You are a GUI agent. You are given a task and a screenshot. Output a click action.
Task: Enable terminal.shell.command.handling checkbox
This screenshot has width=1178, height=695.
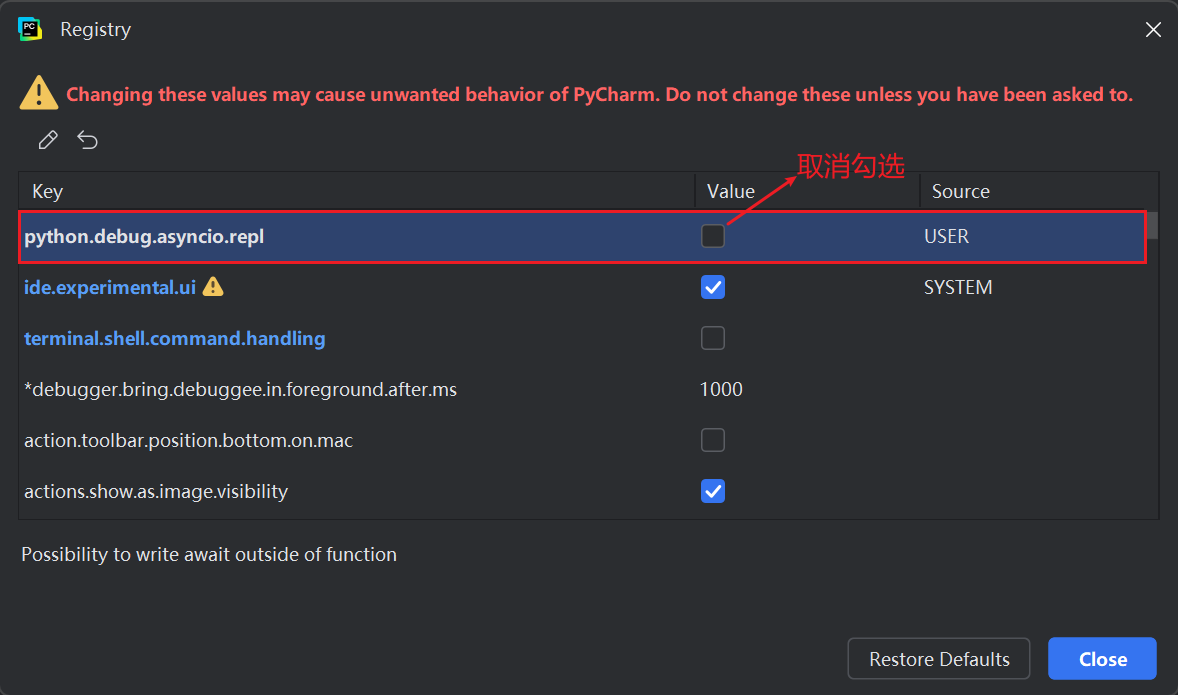(713, 338)
